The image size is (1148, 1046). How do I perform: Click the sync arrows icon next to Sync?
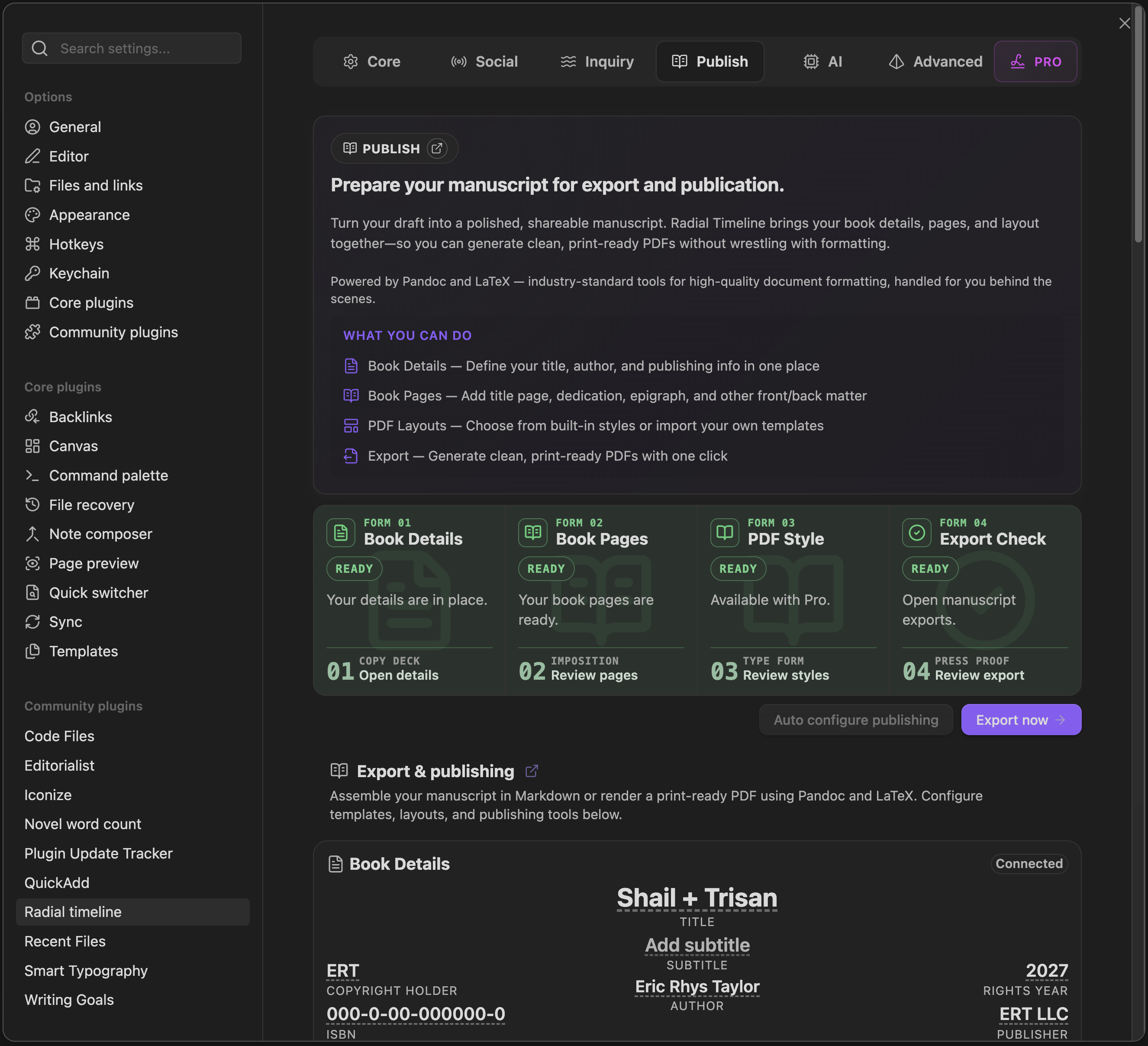pos(32,622)
